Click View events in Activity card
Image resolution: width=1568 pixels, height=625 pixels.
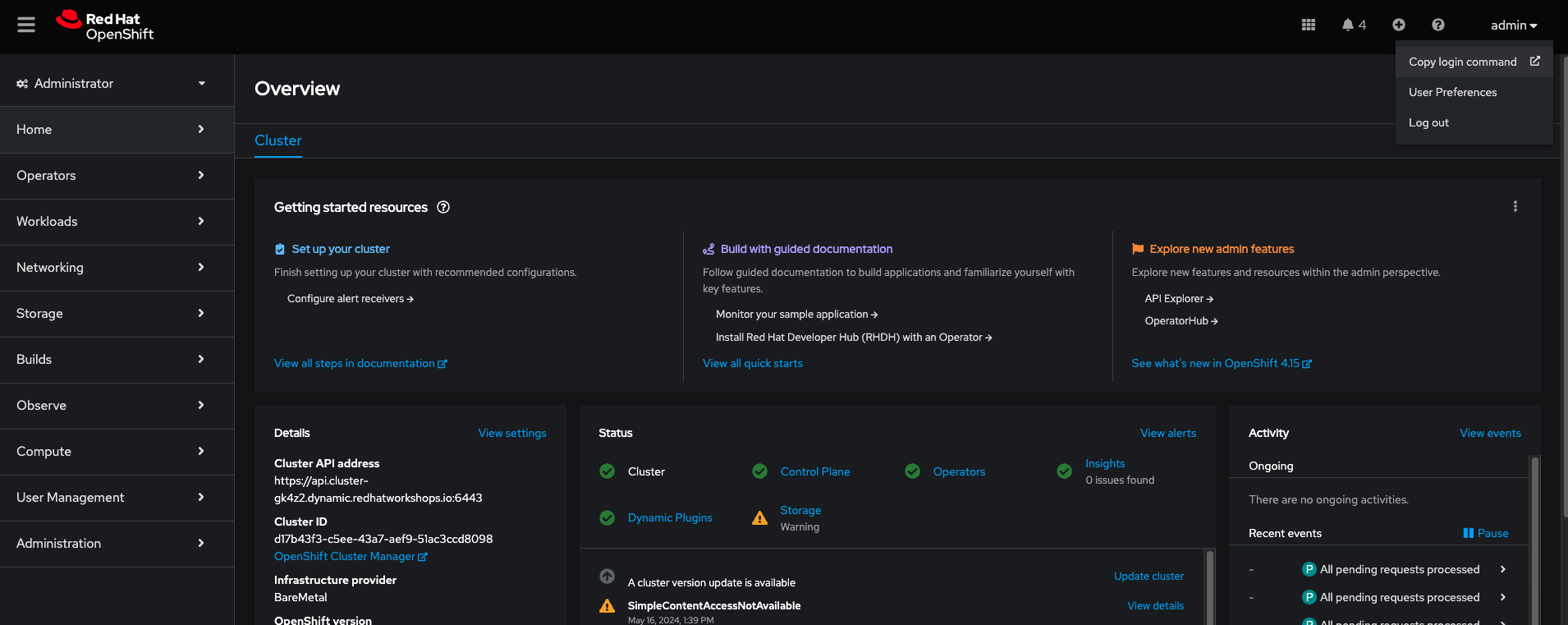(x=1490, y=433)
